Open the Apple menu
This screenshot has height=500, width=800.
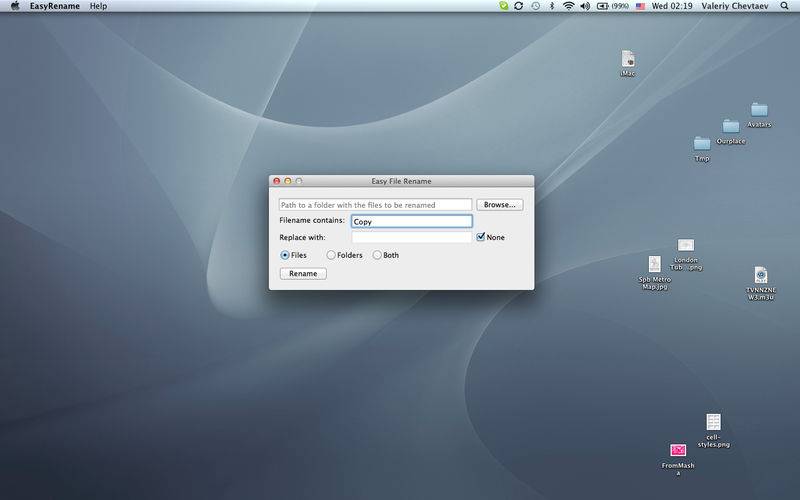click(15, 6)
